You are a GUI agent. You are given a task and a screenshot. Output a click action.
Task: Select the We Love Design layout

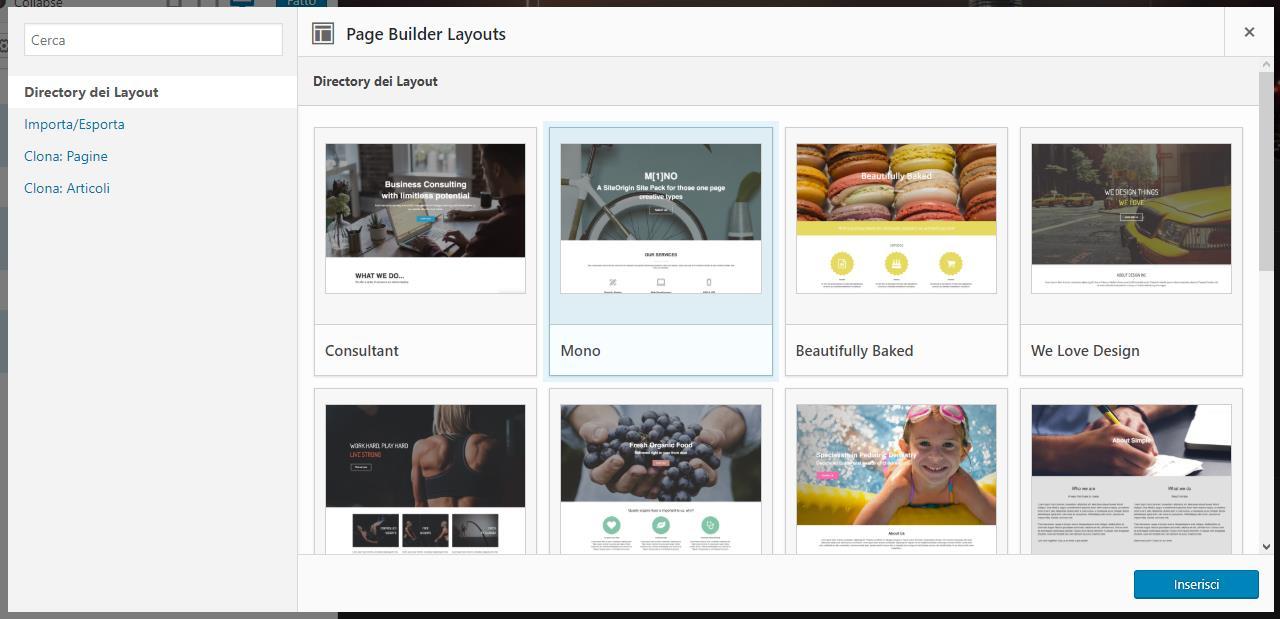[1131, 218]
